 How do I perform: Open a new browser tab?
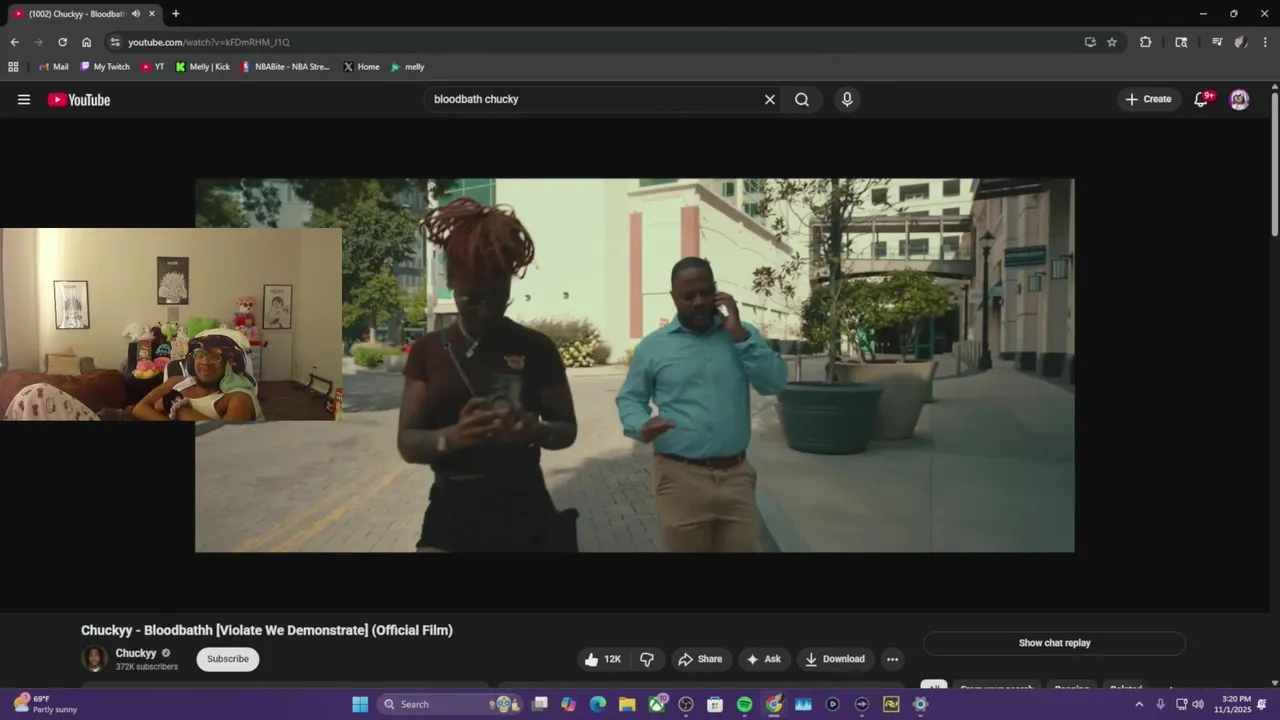point(176,14)
